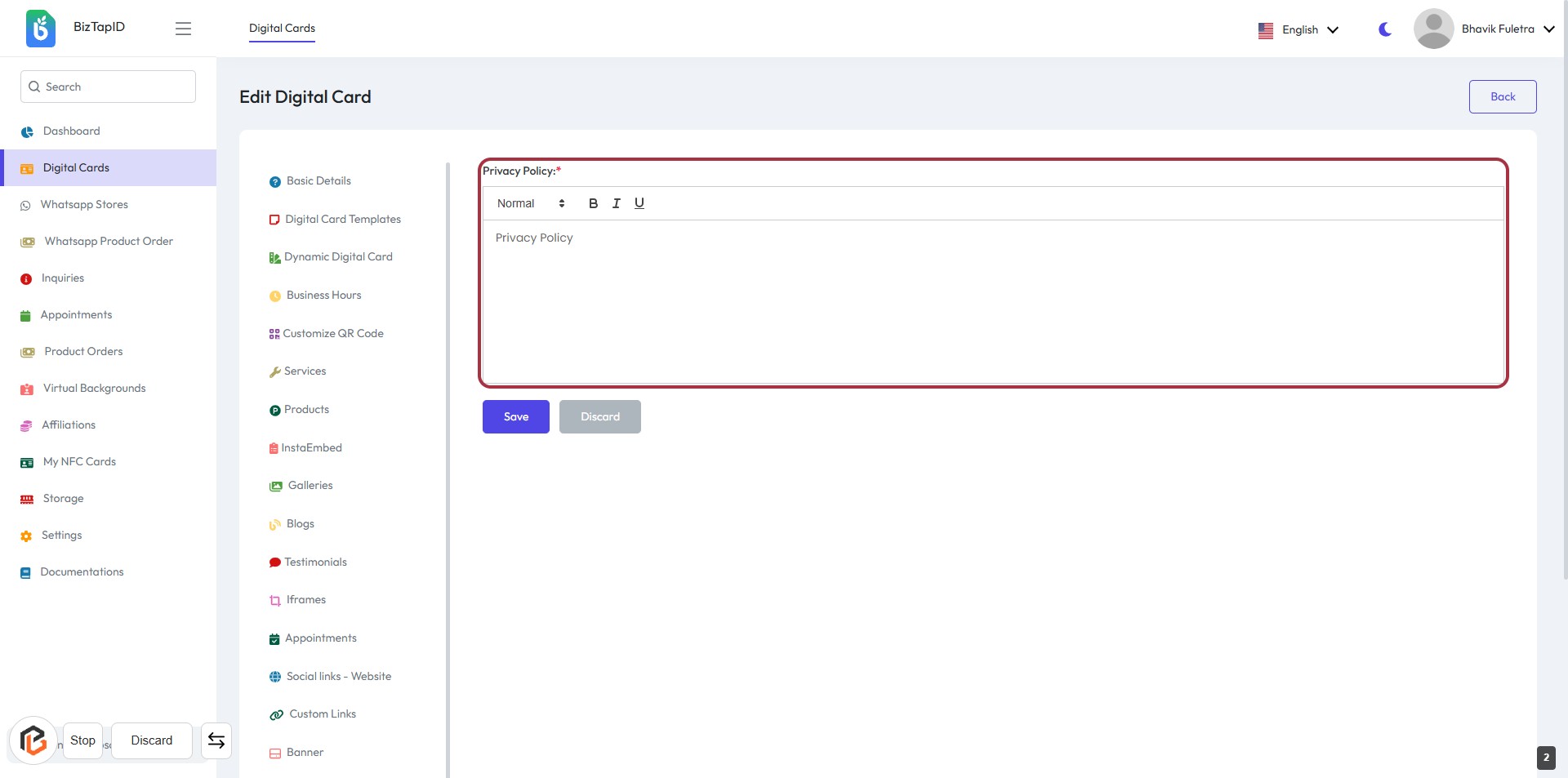Collapse sidebar with hamburger menu icon

tap(183, 29)
